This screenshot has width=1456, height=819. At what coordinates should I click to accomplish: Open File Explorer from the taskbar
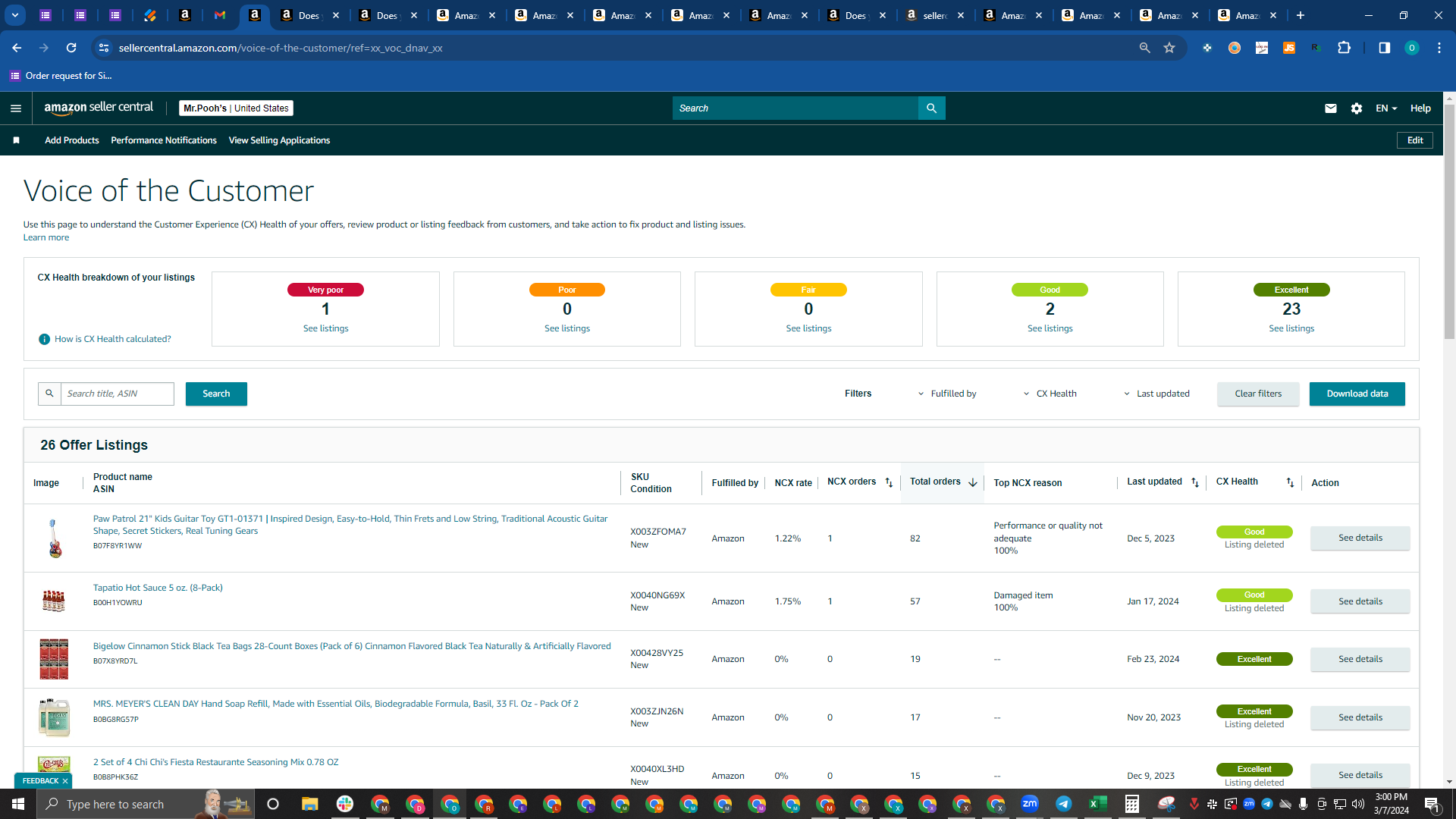click(309, 804)
